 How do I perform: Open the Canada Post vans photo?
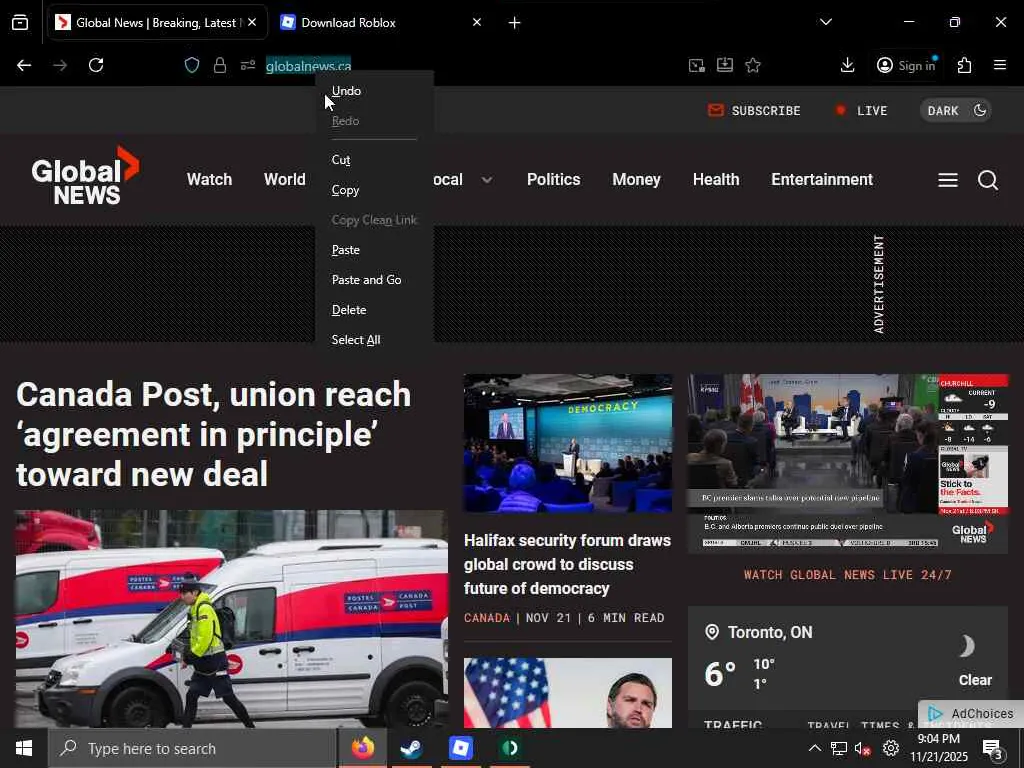[232, 619]
